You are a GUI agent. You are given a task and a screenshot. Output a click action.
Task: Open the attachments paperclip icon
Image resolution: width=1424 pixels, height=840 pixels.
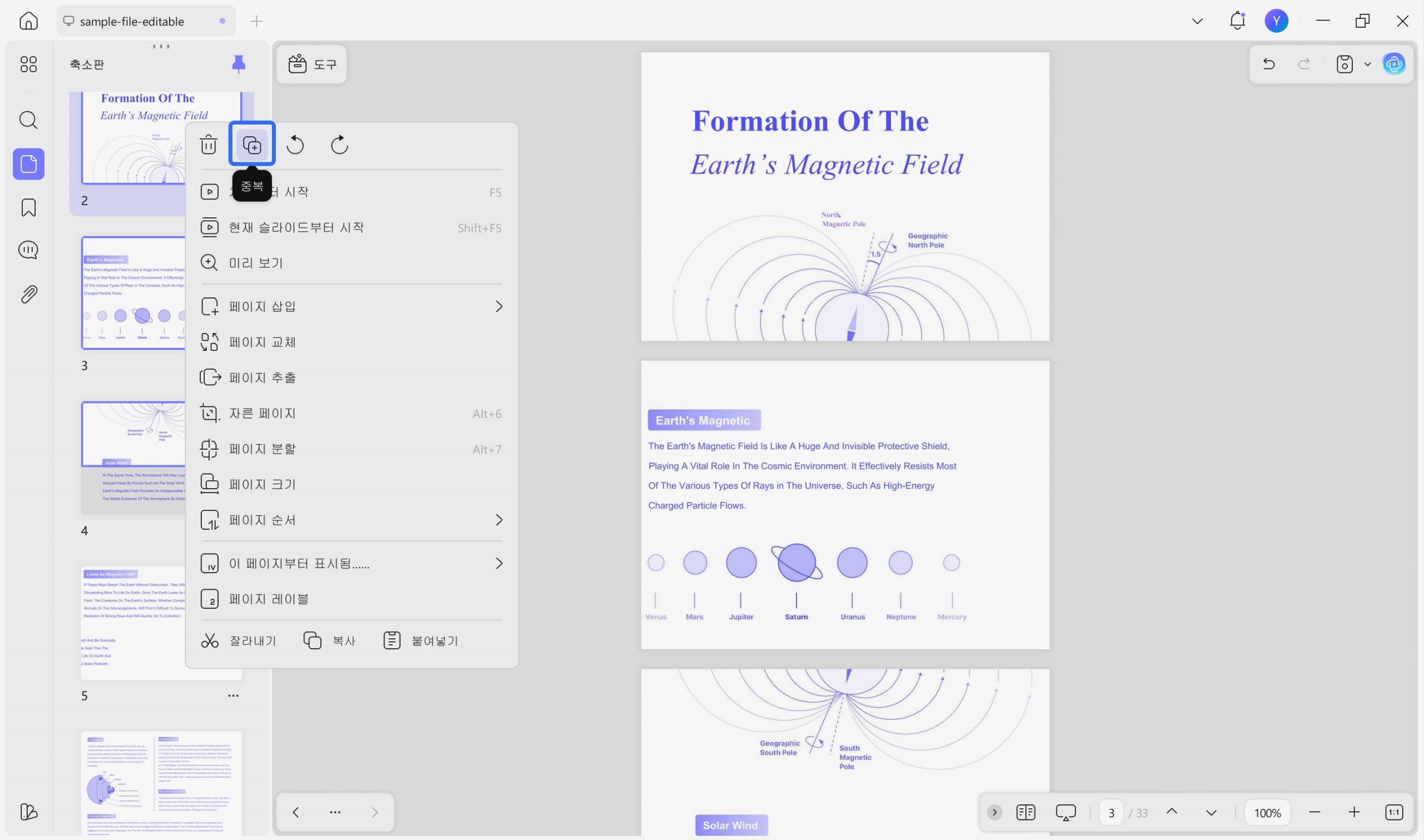[28, 294]
